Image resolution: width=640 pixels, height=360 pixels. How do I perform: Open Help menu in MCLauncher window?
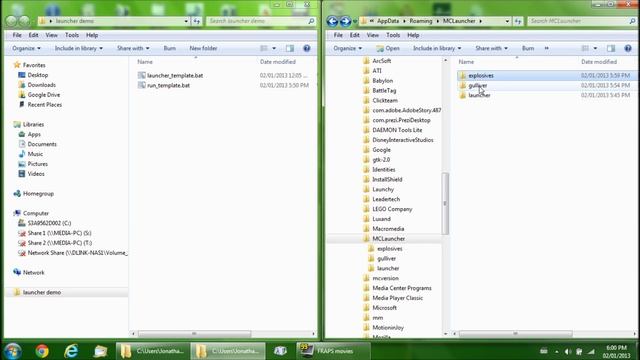pos(413,35)
